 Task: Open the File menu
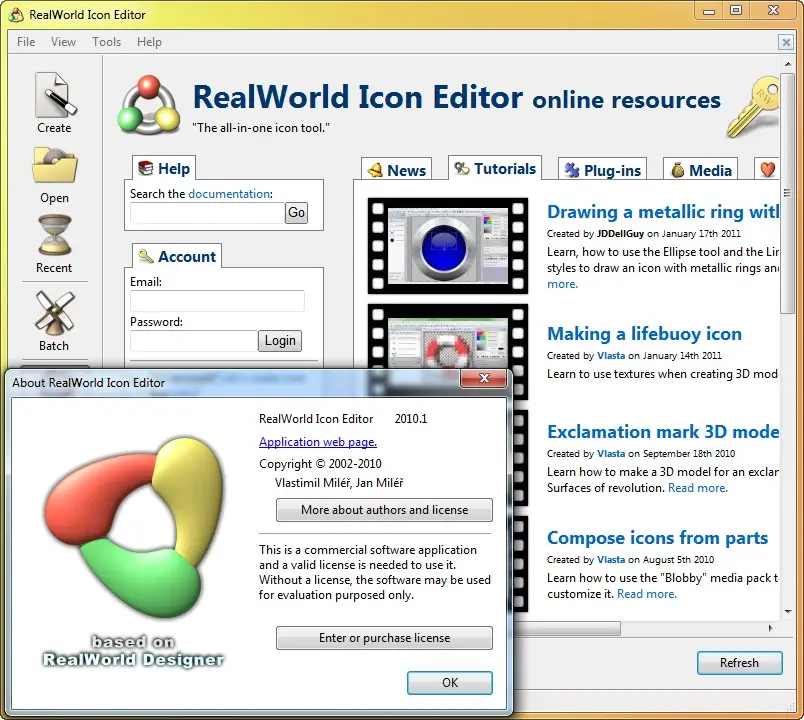point(26,42)
